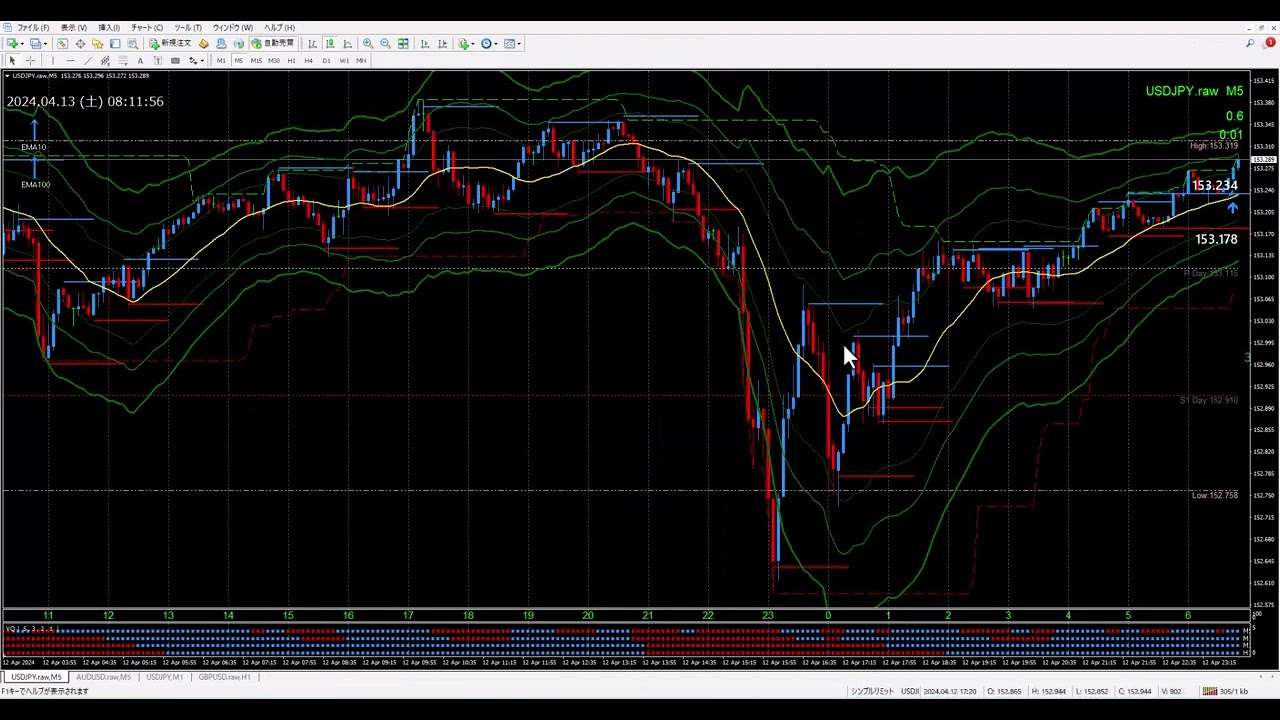Click the Navigator star-folder icon

pyautogui.click(x=97, y=44)
